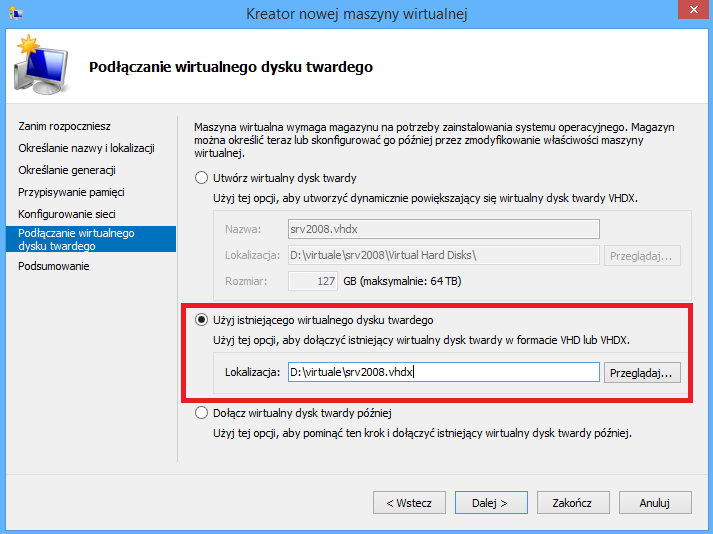713x534 pixels.
Task: Switch to 'Przypisywanie pamięci' step
Action: pyautogui.click(x=71, y=192)
